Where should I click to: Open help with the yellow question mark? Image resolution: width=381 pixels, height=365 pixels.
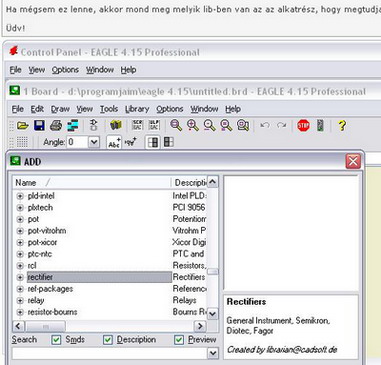pos(342,126)
